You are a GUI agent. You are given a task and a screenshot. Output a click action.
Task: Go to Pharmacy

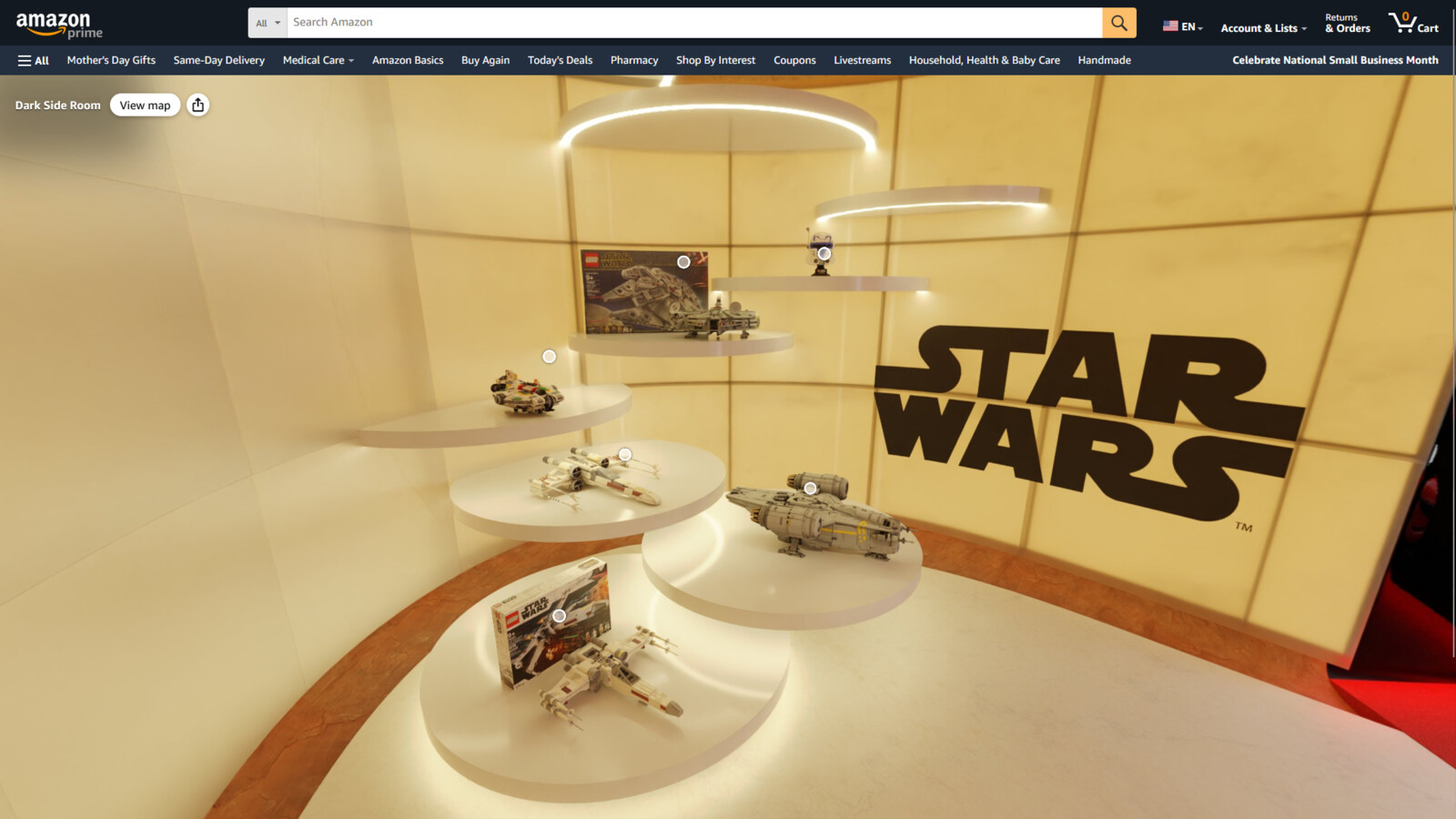pyautogui.click(x=634, y=60)
